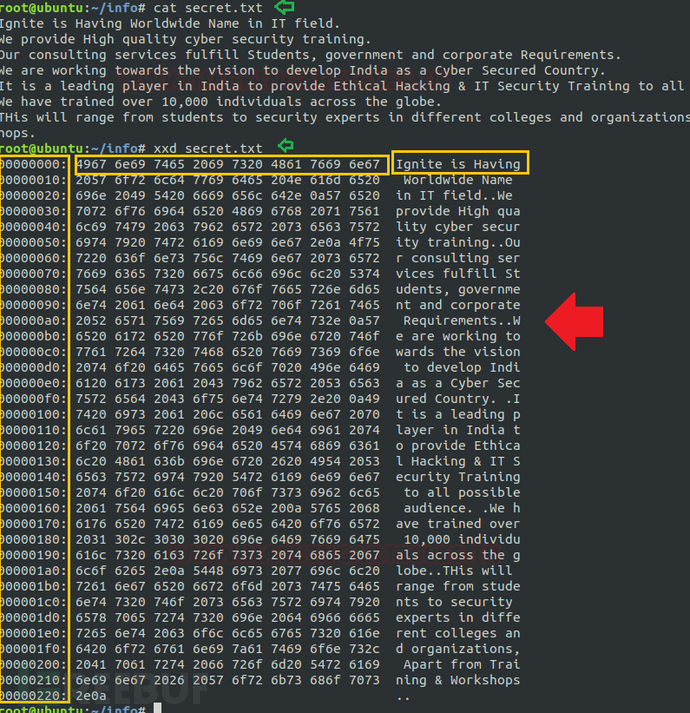Select ASCII text 'provide High qua'
This screenshot has width=690, height=713.
pyautogui.click(x=458, y=211)
